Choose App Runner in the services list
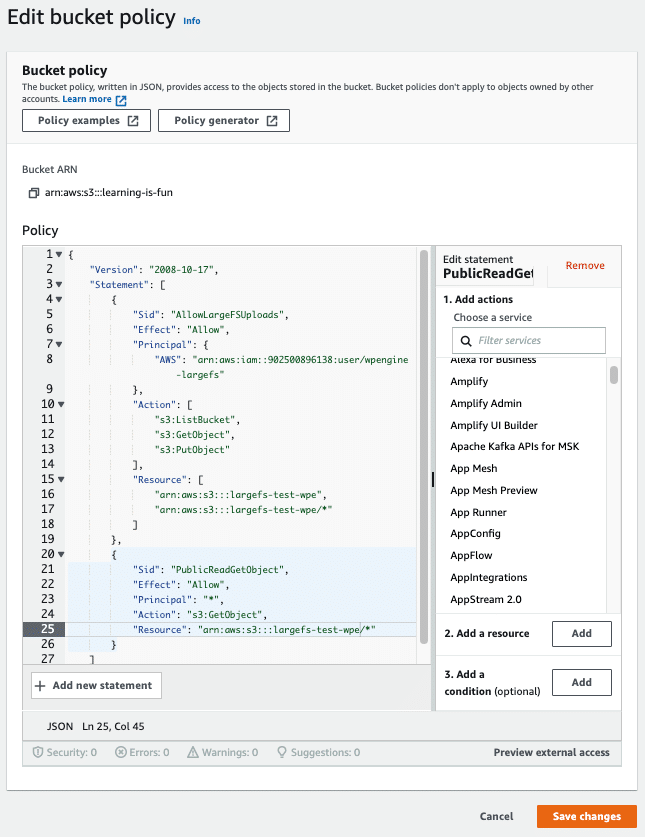 click(480, 512)
